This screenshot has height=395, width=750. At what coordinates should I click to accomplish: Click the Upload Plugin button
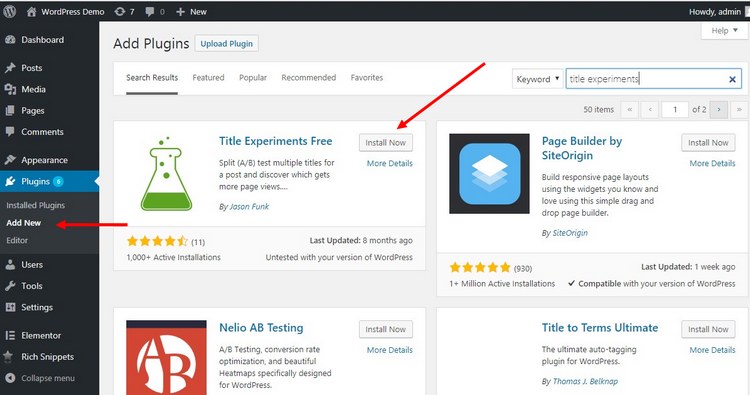[227, 44]
